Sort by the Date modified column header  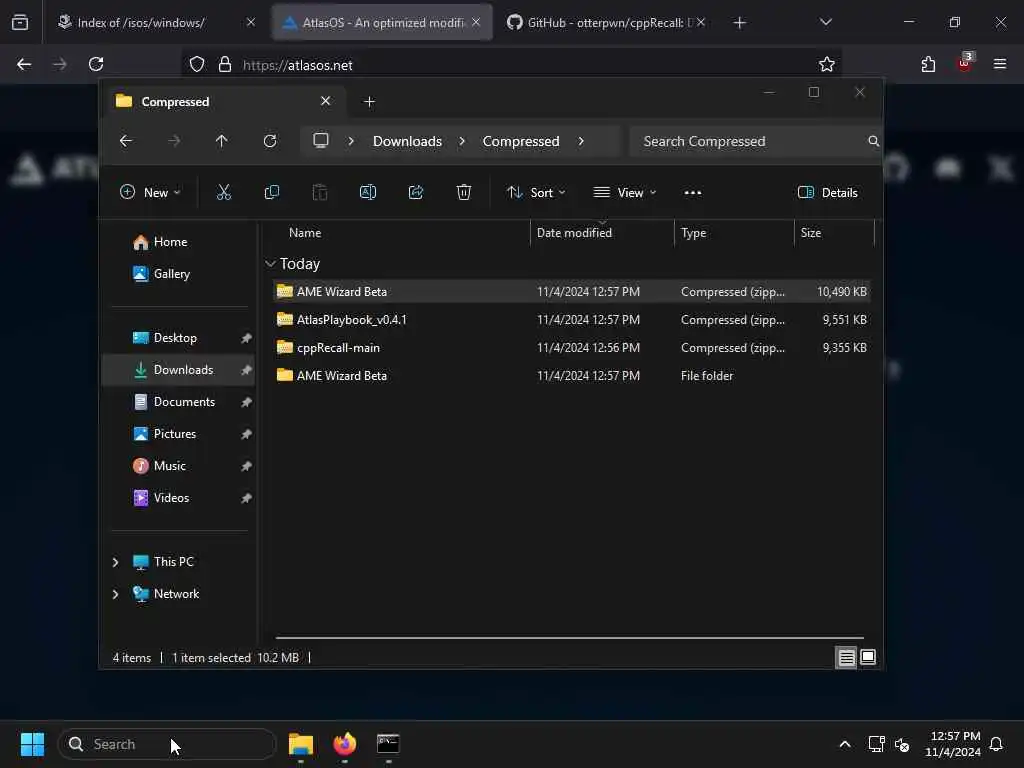(574, 232)
